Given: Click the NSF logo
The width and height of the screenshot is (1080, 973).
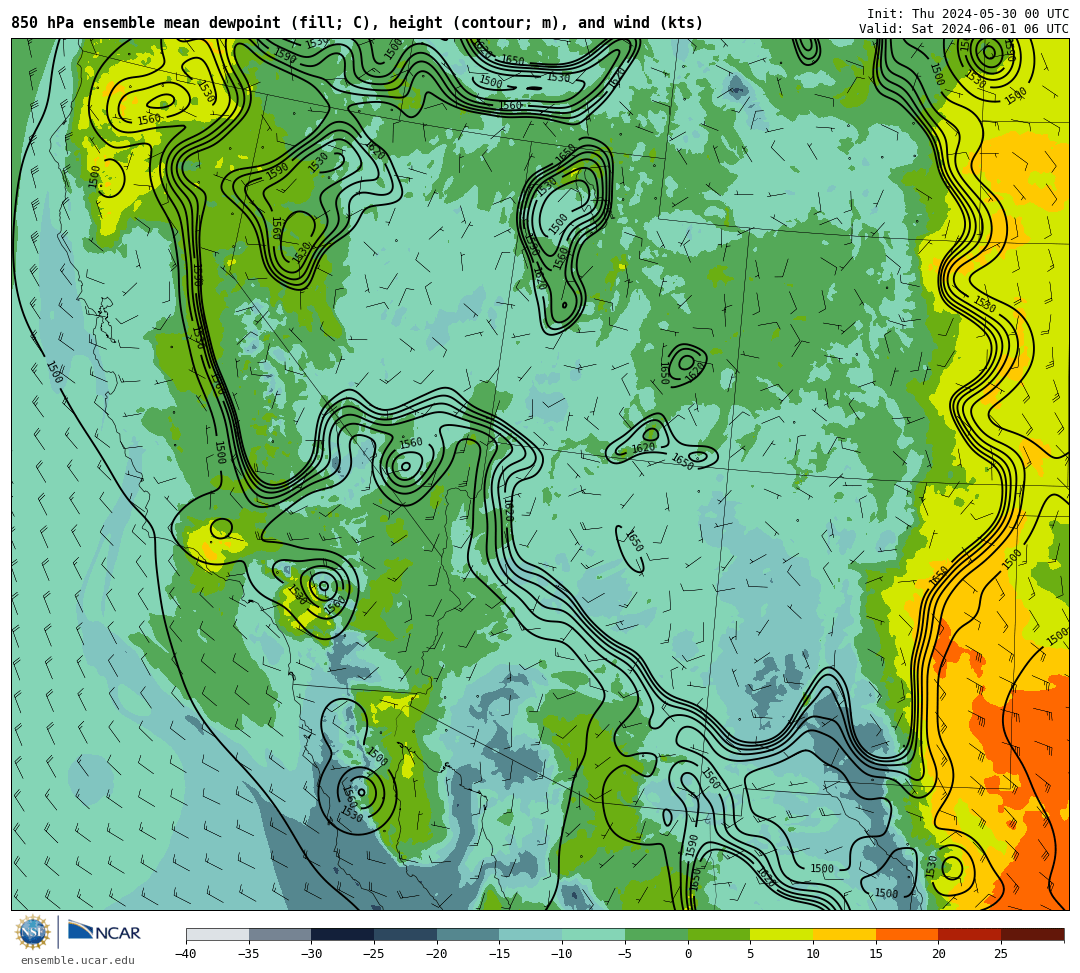Looking at the screenshot, I should pos(33,933).
